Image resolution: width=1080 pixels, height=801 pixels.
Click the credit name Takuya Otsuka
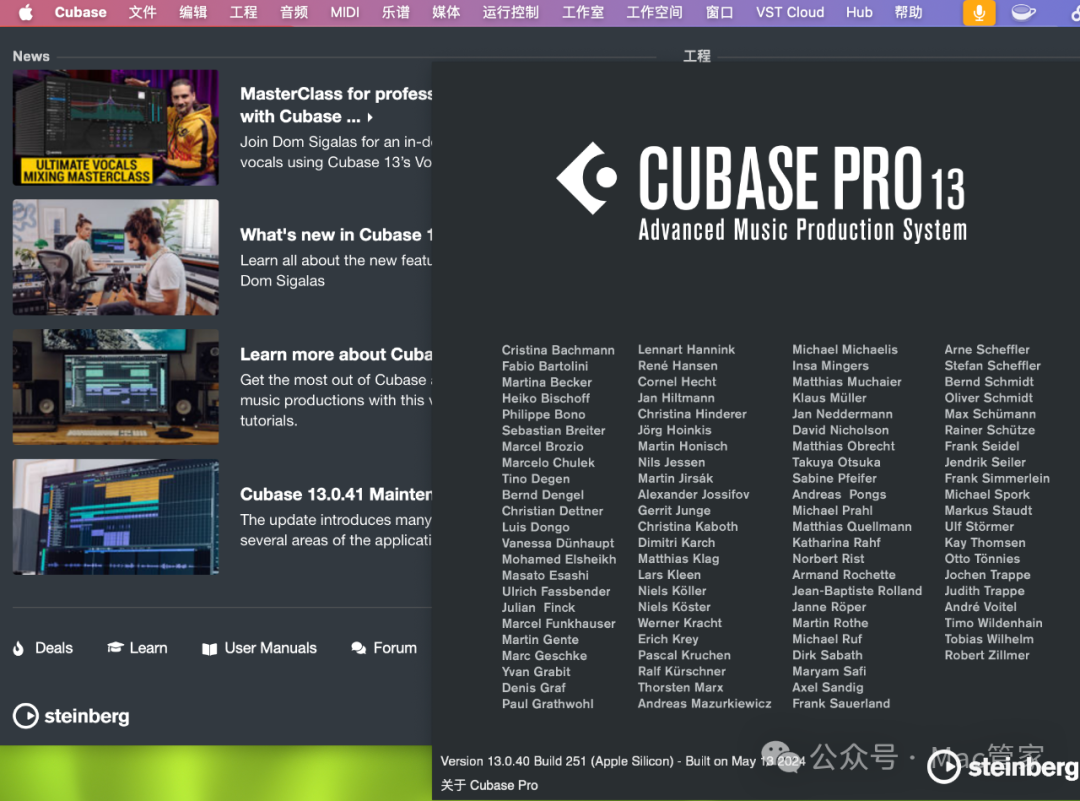tap(836, 462)
